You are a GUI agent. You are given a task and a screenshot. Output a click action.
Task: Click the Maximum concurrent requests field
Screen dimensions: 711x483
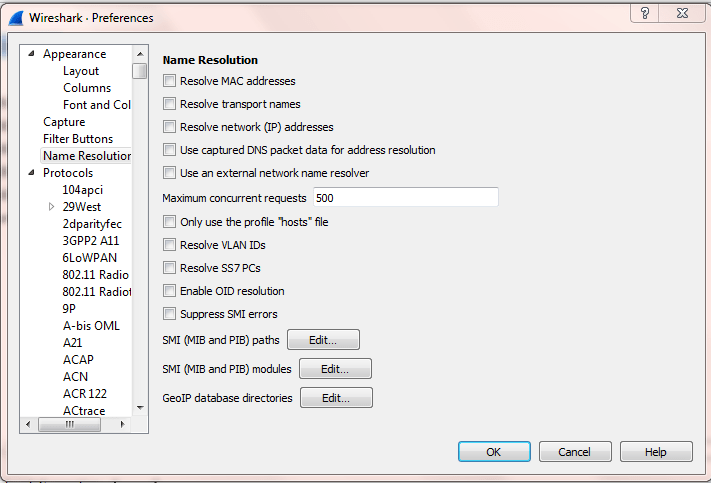(405, 198)
